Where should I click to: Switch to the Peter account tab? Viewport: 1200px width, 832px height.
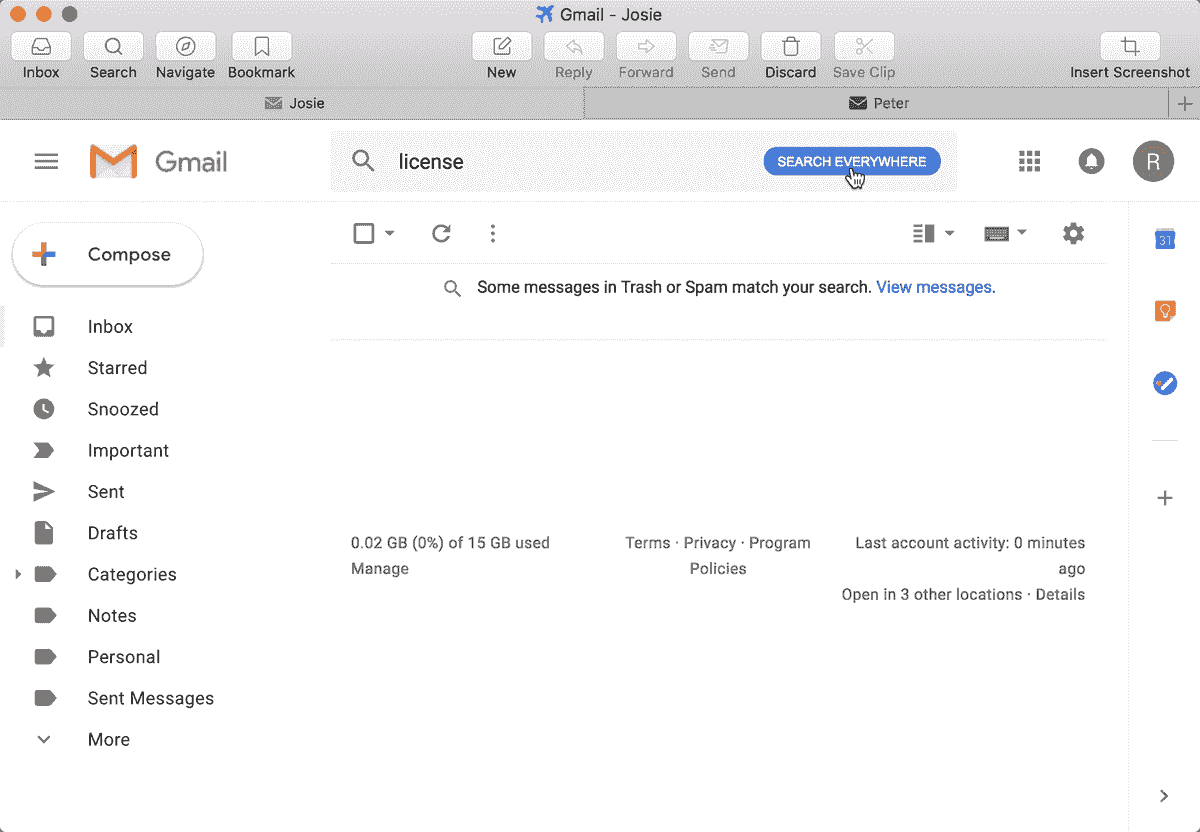pos(878,103)
